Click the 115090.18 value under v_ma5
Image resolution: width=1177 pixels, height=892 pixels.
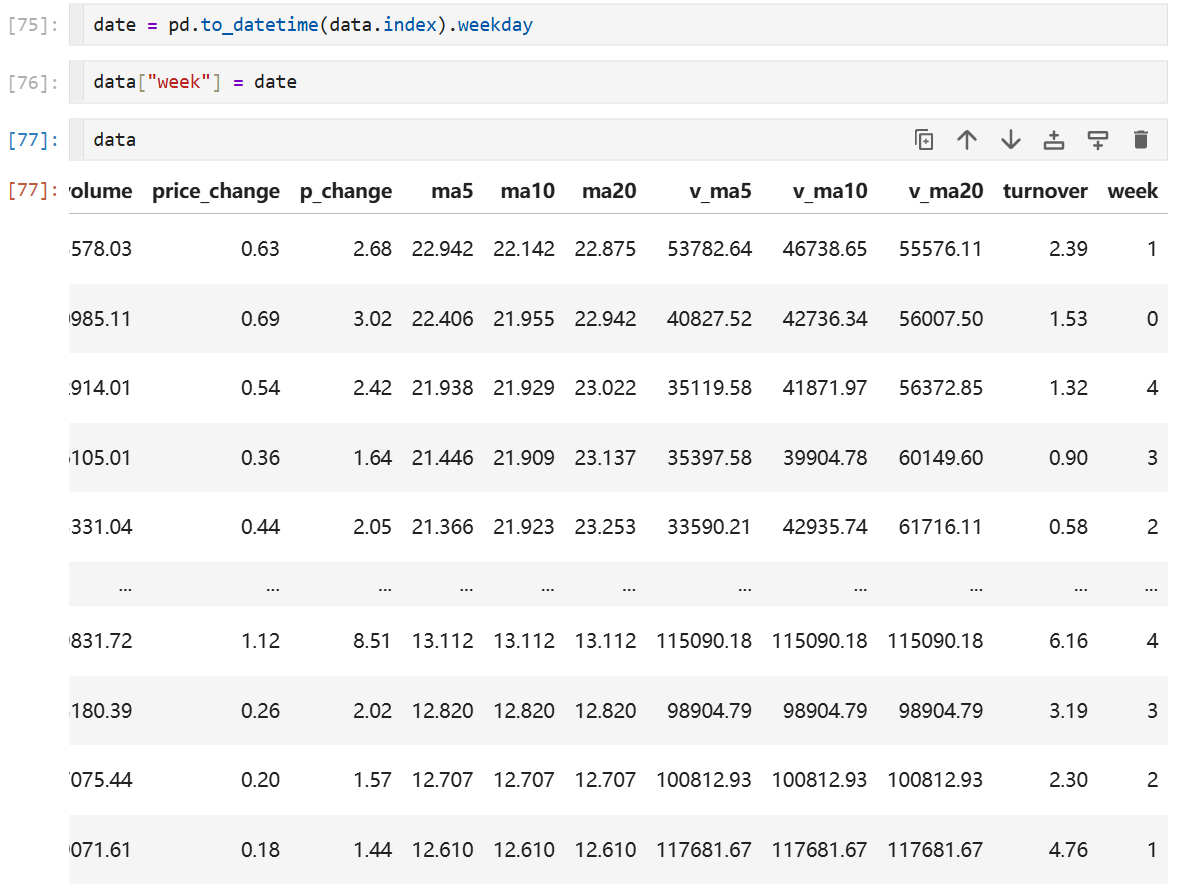(703, 640)
